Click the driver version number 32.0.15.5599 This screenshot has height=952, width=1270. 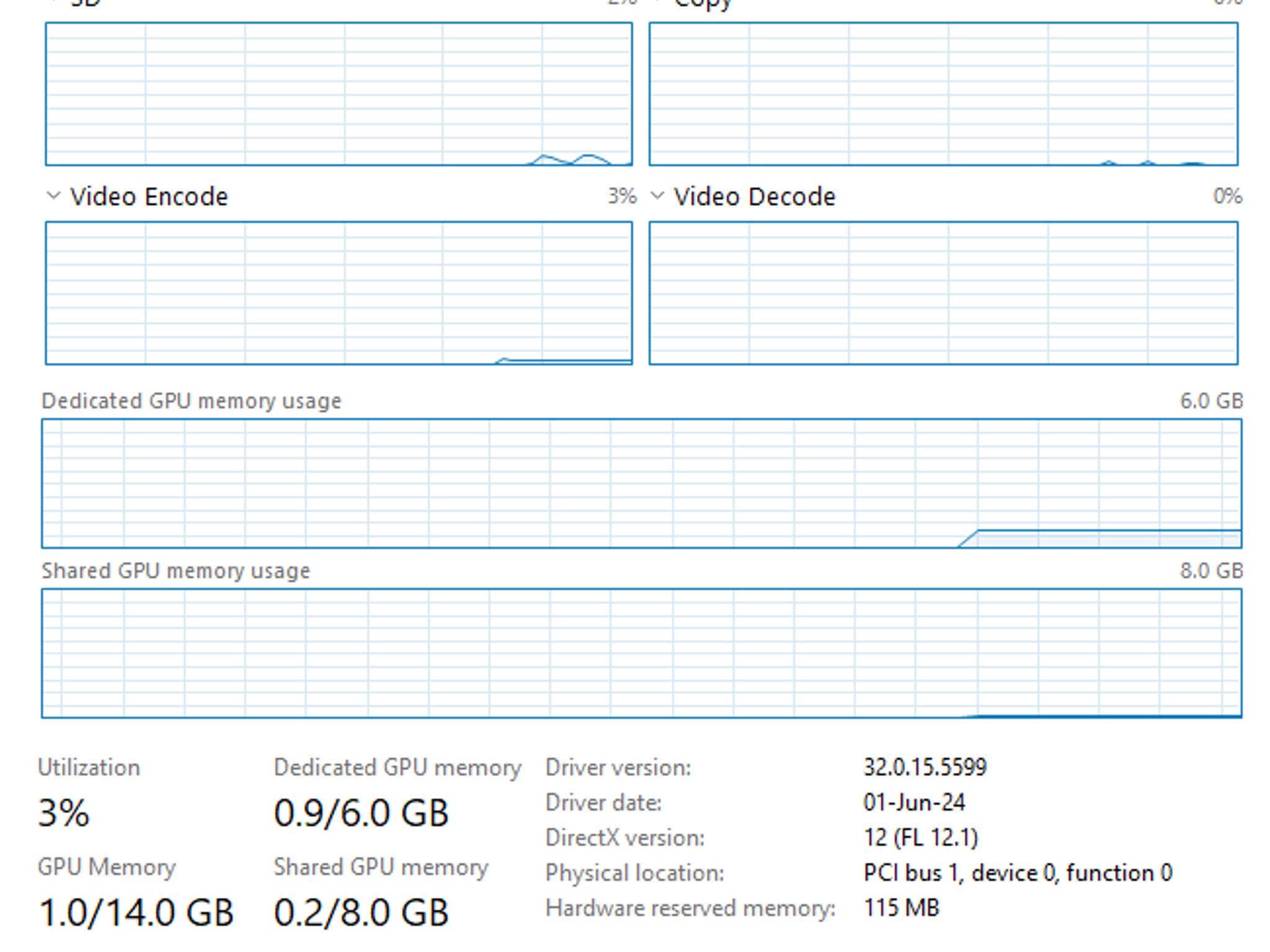pyautogui.click(x=925, y=767)
